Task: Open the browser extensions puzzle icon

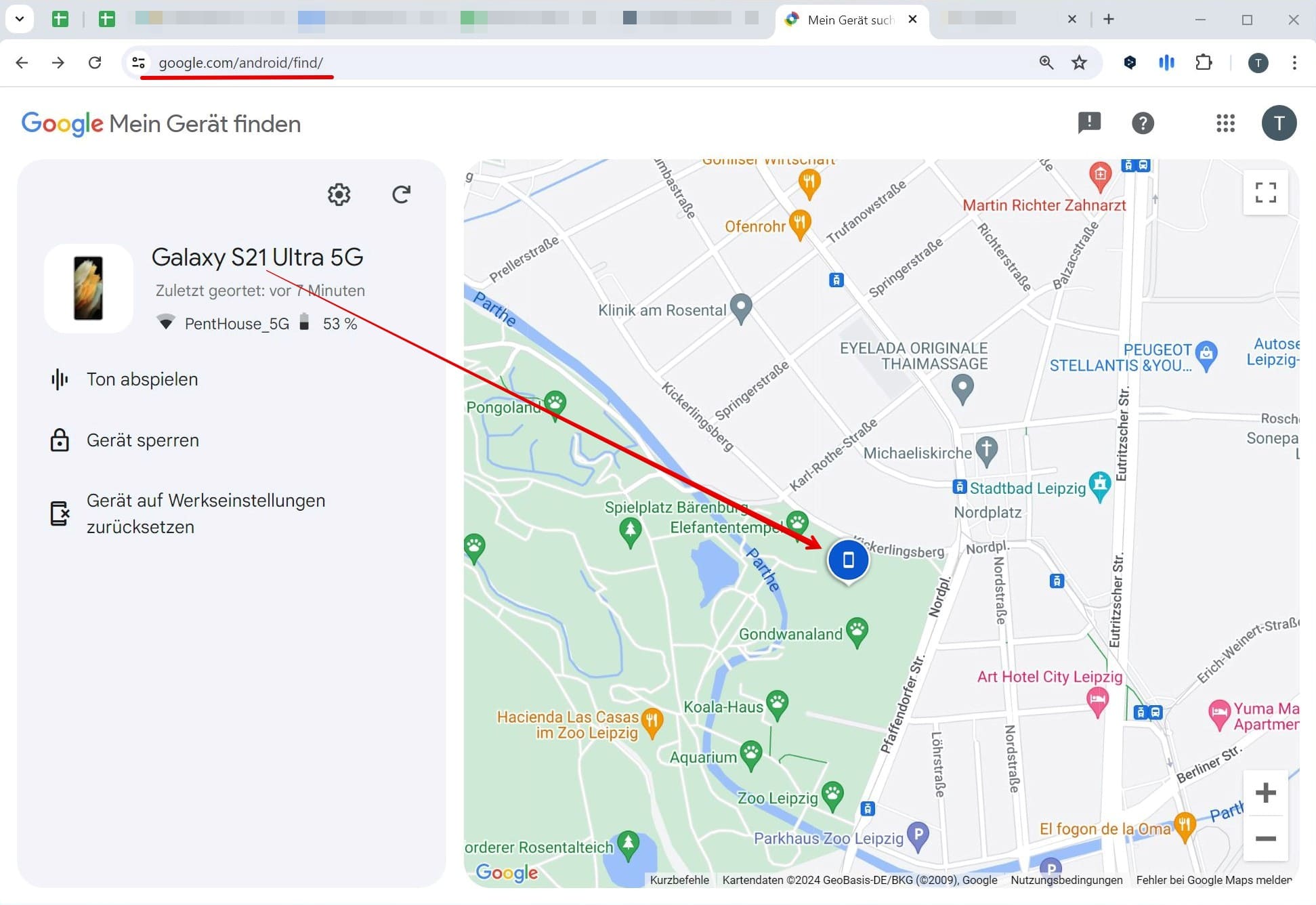Action: (1204, 62)
